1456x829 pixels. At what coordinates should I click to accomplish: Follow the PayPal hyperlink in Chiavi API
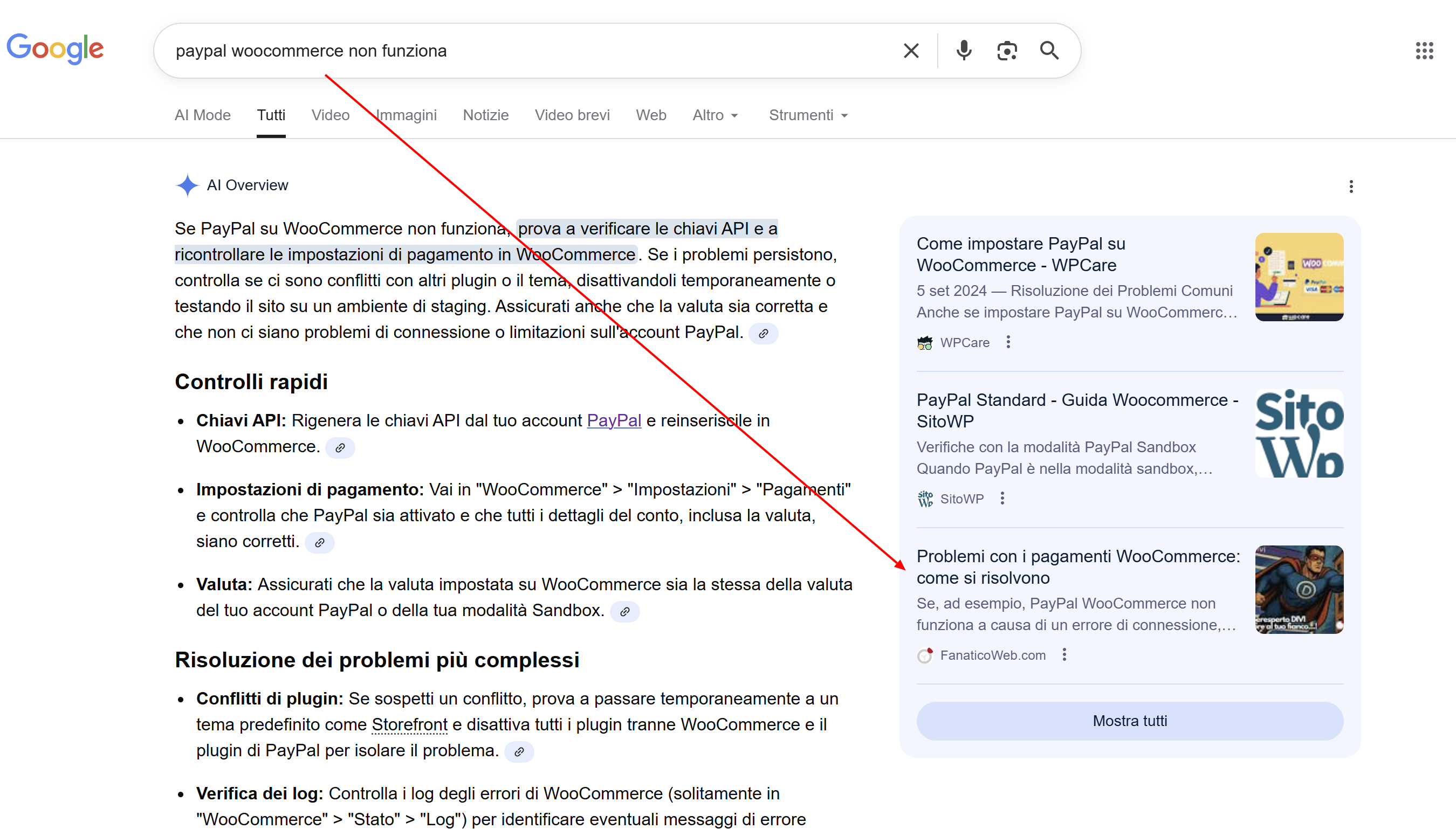[x=614, y=420]
